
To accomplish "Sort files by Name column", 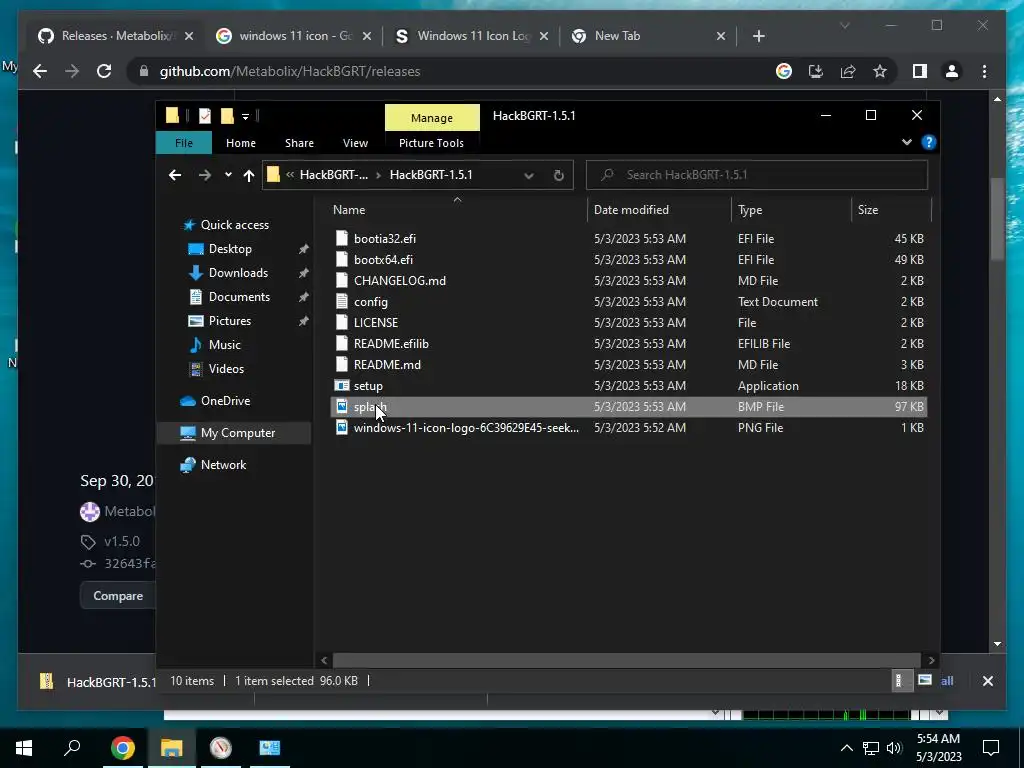I will click(x=349, y=210).
